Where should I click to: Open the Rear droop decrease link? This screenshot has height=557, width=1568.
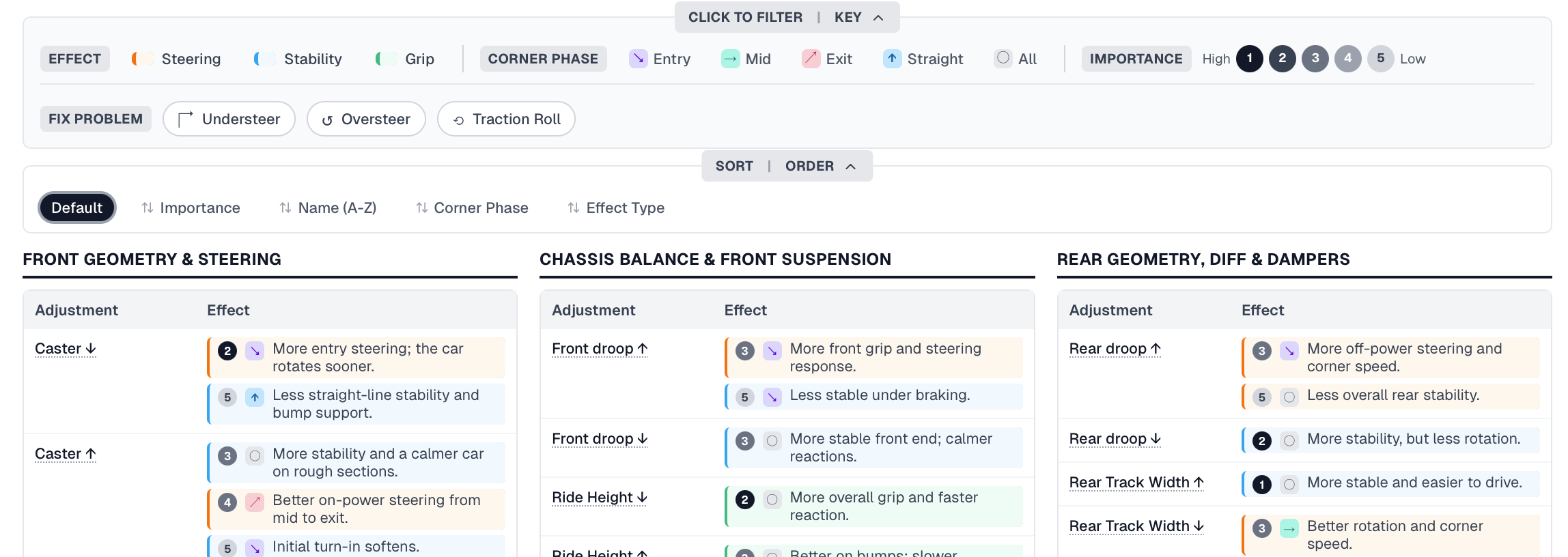point(1115,439)
